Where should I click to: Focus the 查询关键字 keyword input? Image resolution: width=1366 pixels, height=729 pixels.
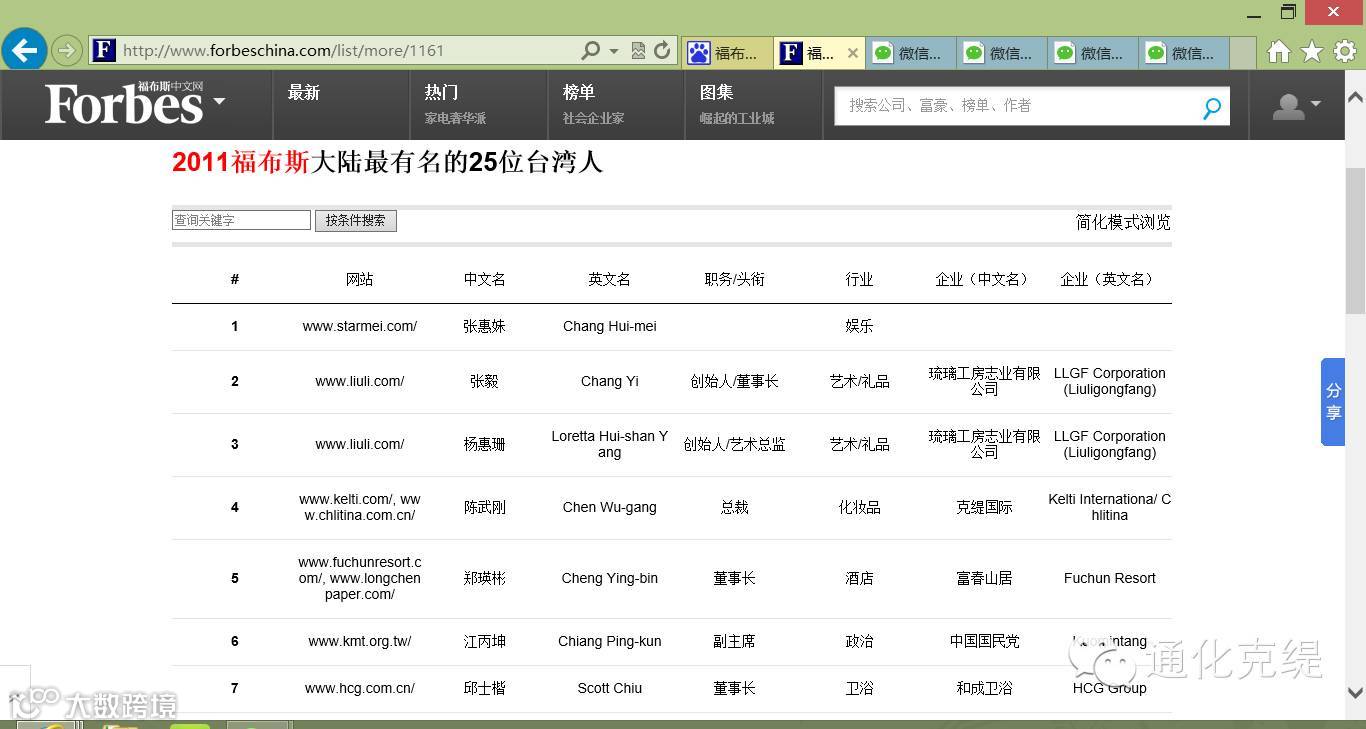click(241, 220)
